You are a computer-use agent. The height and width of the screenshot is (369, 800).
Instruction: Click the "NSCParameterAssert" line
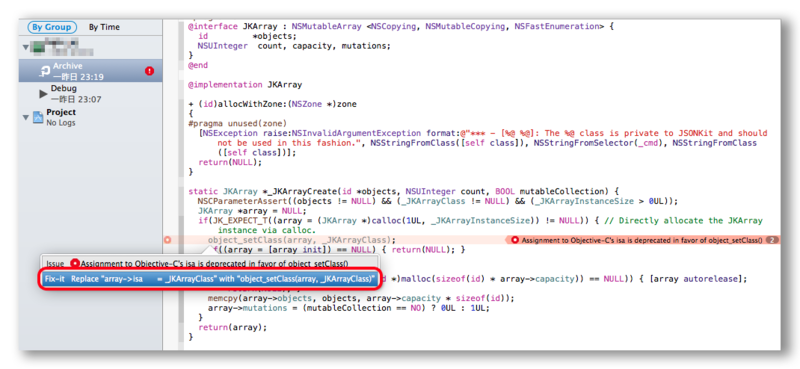click(x=438, y=201)
